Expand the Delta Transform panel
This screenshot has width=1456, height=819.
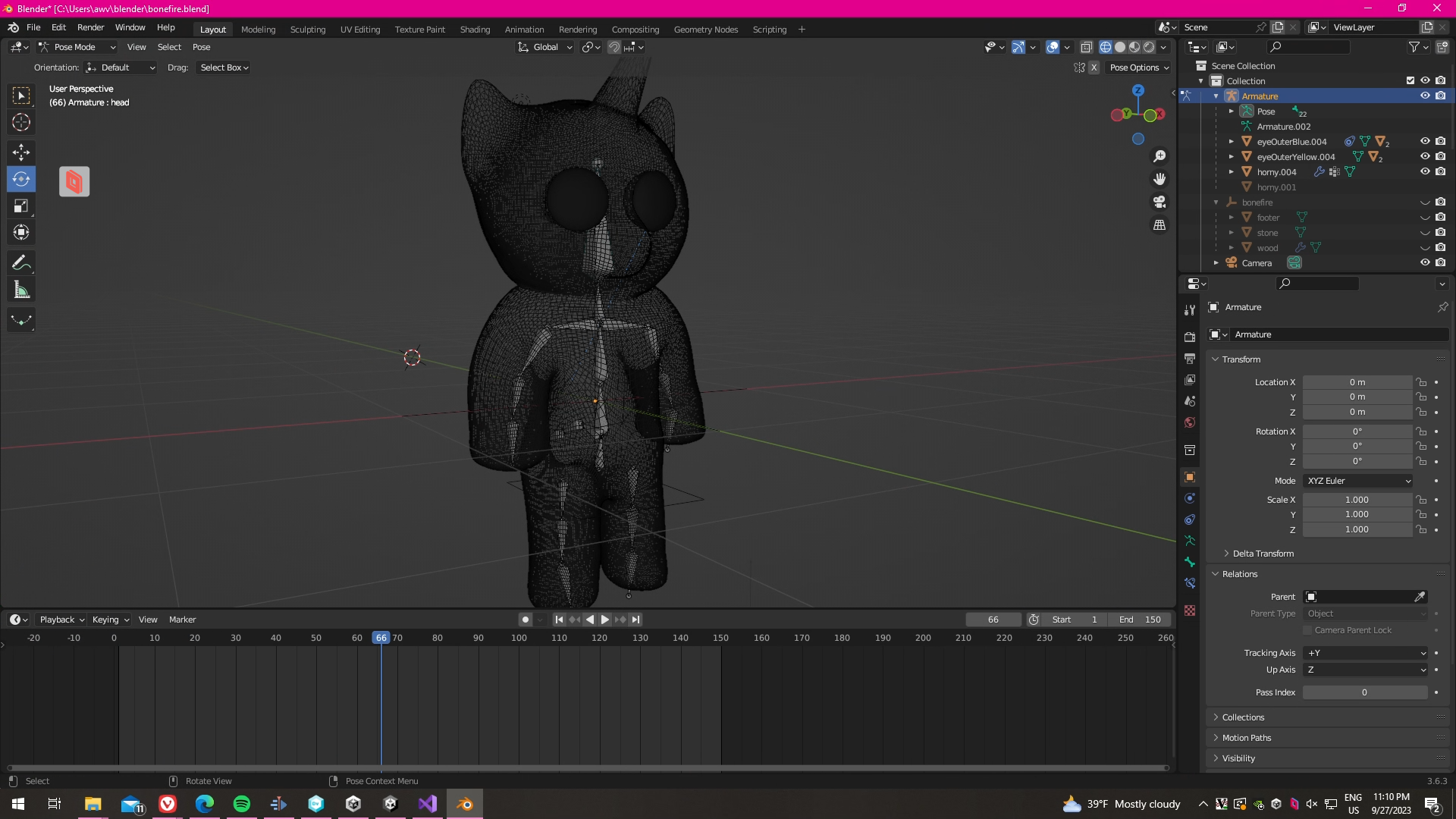pos(1263,554)
